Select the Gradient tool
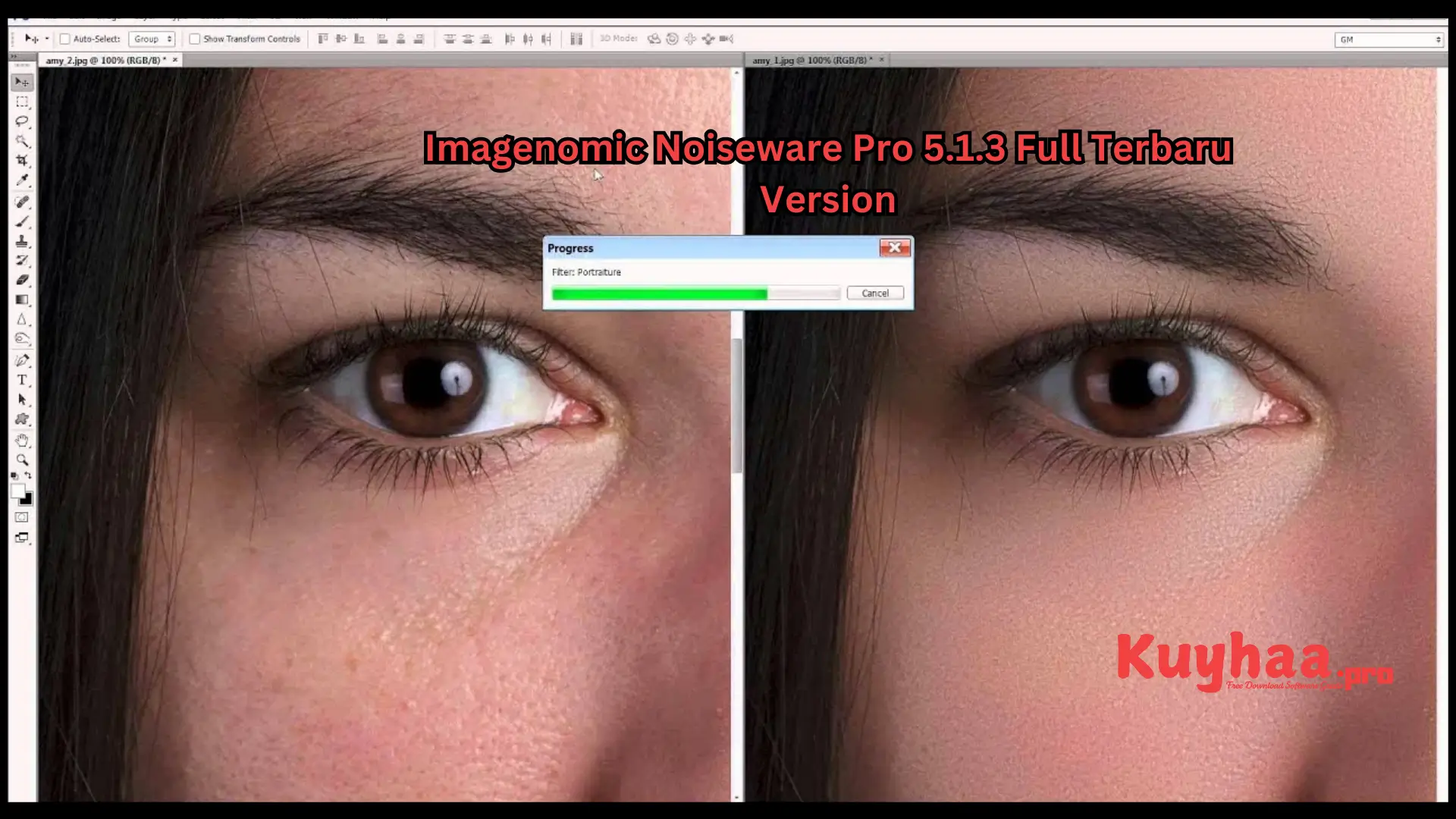 point(22,300)
